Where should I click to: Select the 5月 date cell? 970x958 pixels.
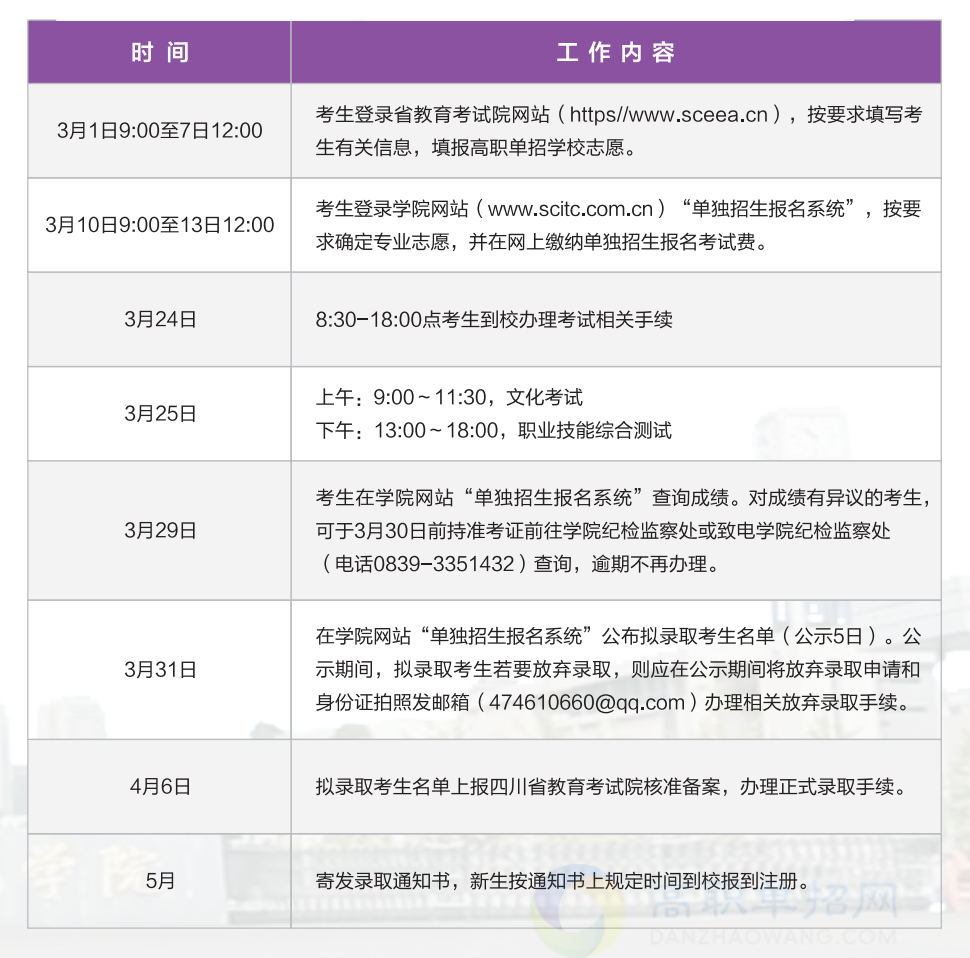coord(160,881)
